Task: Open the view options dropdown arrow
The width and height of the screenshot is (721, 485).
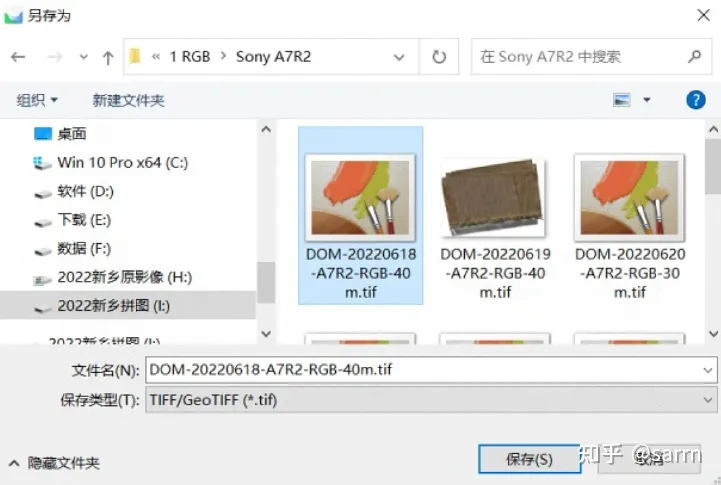Action: (647, 100)
